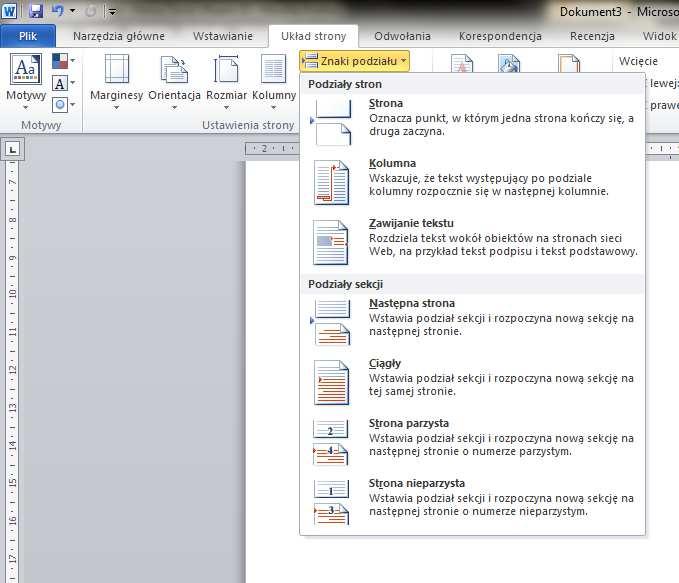This screenshot has width=679, height=583.
Task: Insert Strona nieparzysta section break
Action: click(x=472, y=500)
